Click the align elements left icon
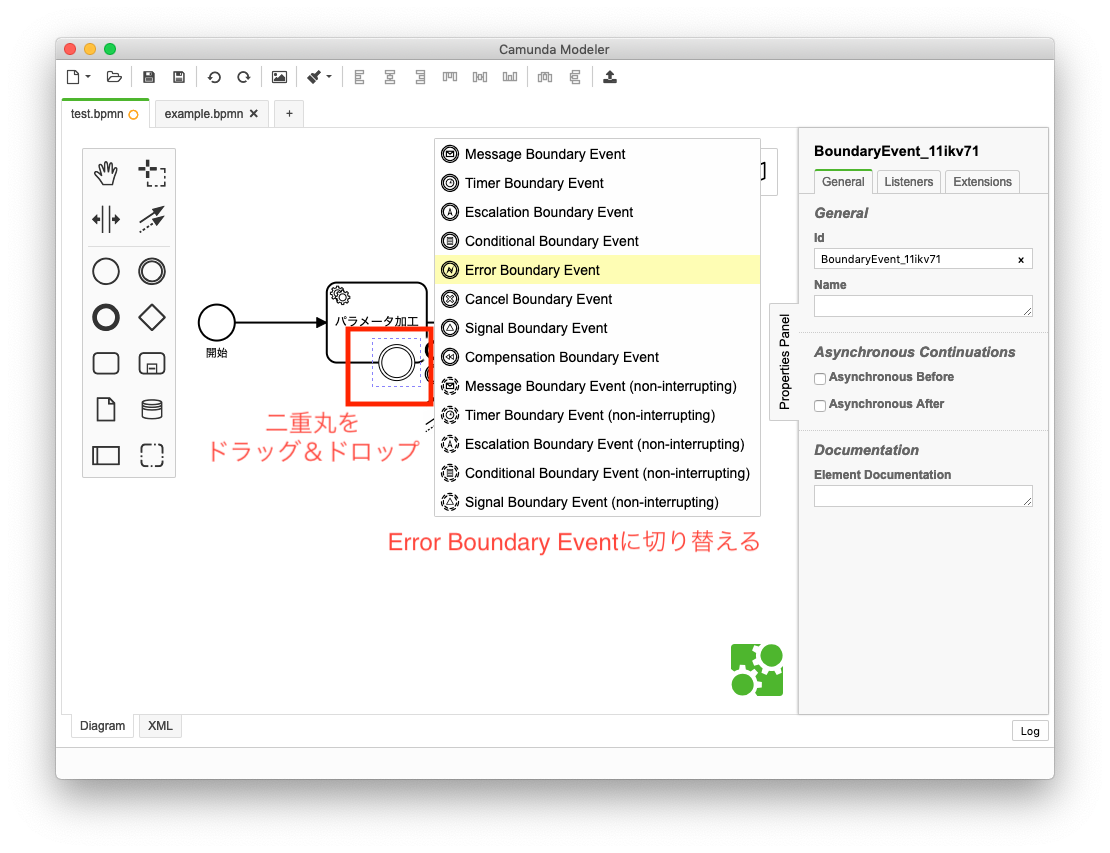 (360, 76)
